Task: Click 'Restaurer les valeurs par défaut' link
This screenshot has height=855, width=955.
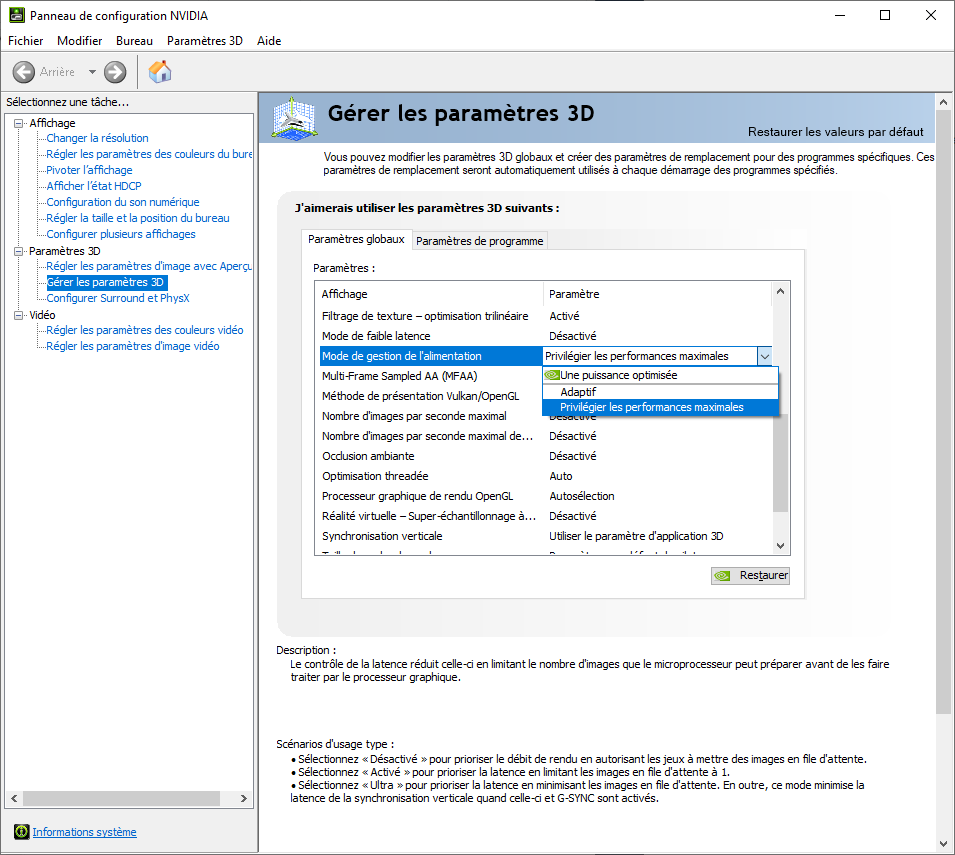Action: (x=836, y=132)
